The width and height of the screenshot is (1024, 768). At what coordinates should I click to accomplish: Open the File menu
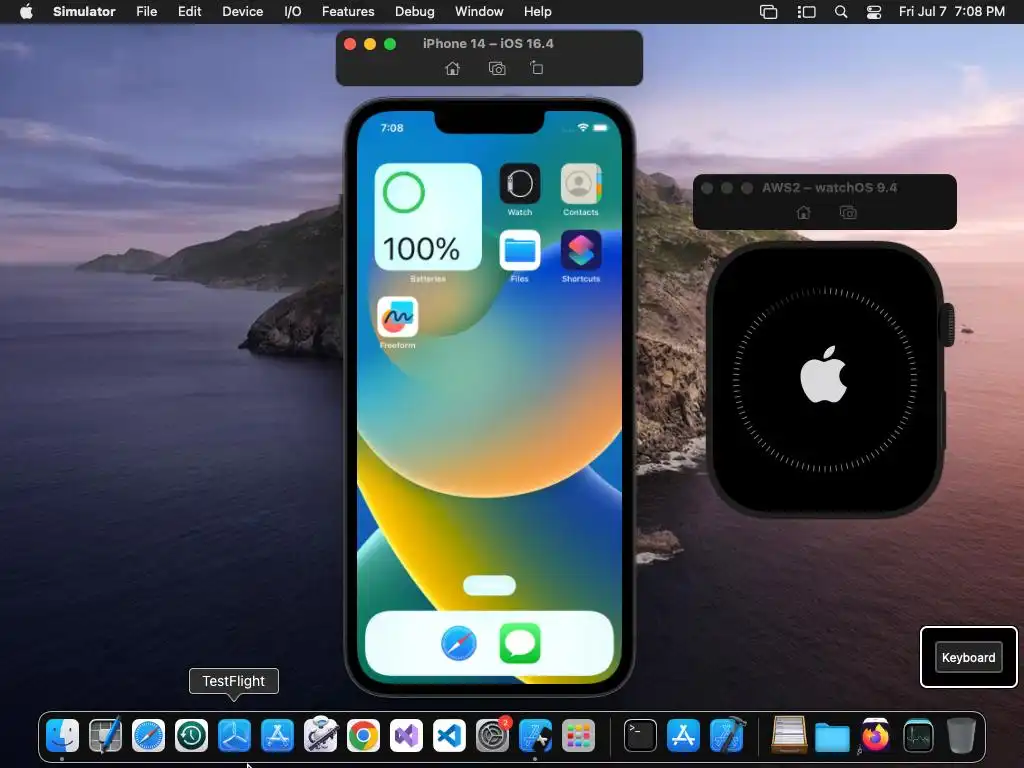pyautogui.click(x=146, y=12)
